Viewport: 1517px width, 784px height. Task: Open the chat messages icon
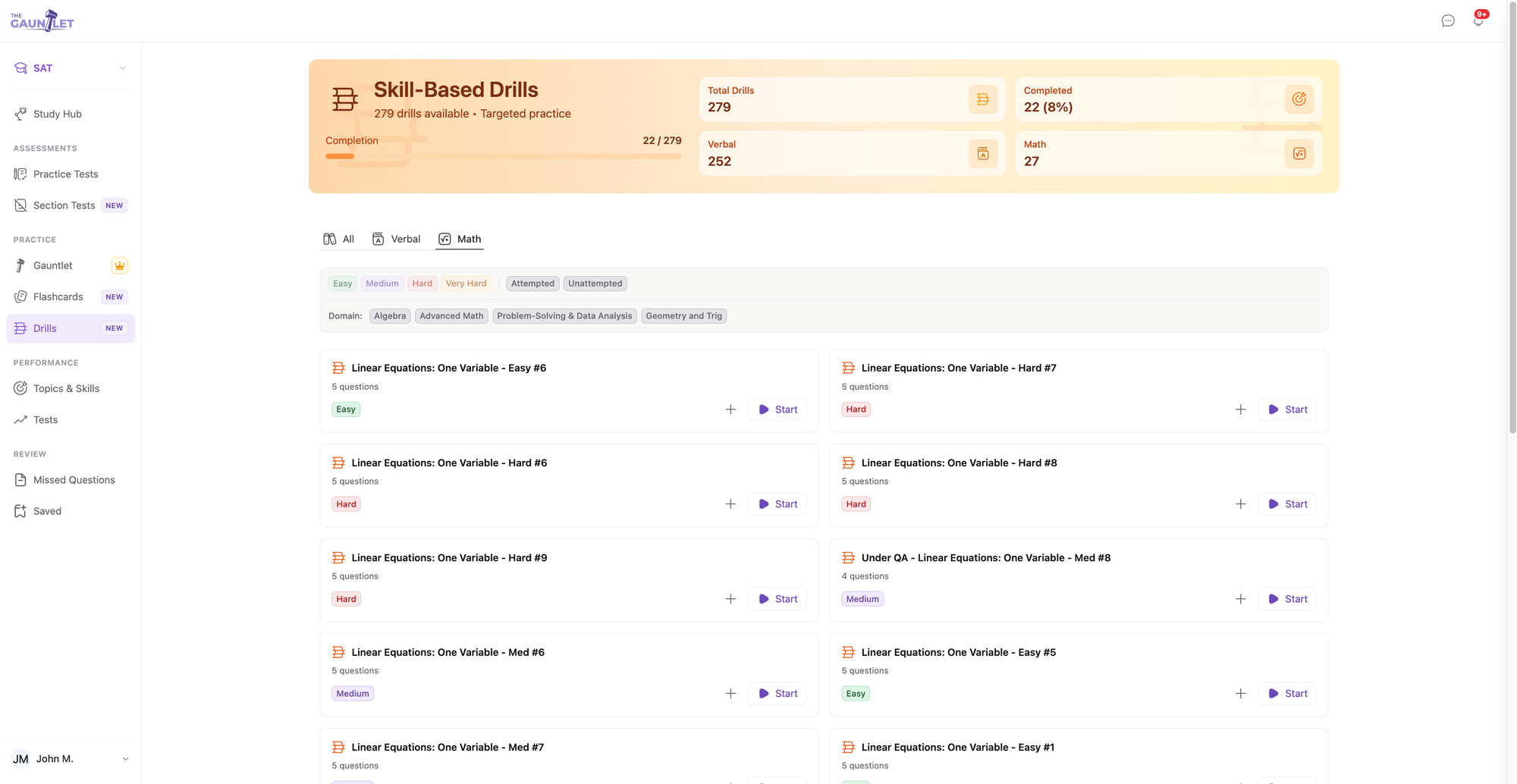pos(1448,20)
